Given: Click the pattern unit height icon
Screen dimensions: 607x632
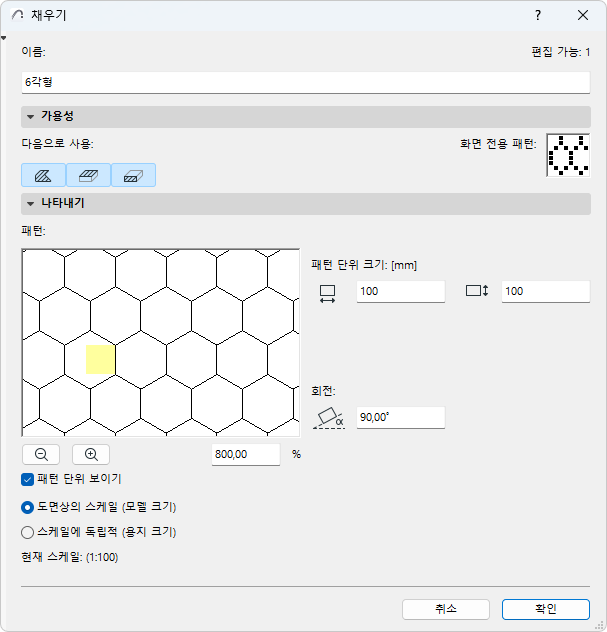Looking at the screenshot, I should pyautogui.click(x=475, y=292).
